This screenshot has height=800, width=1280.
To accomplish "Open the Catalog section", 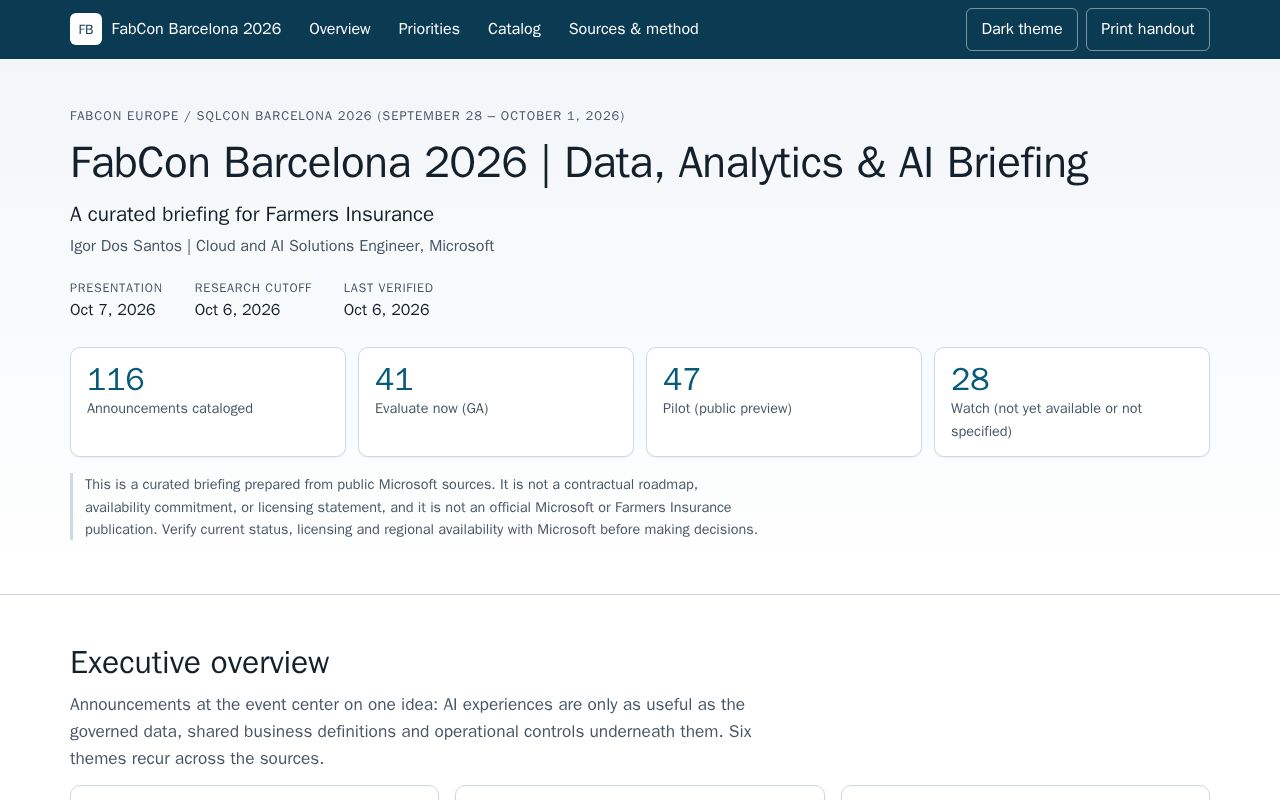I will (x=514, y=29).
